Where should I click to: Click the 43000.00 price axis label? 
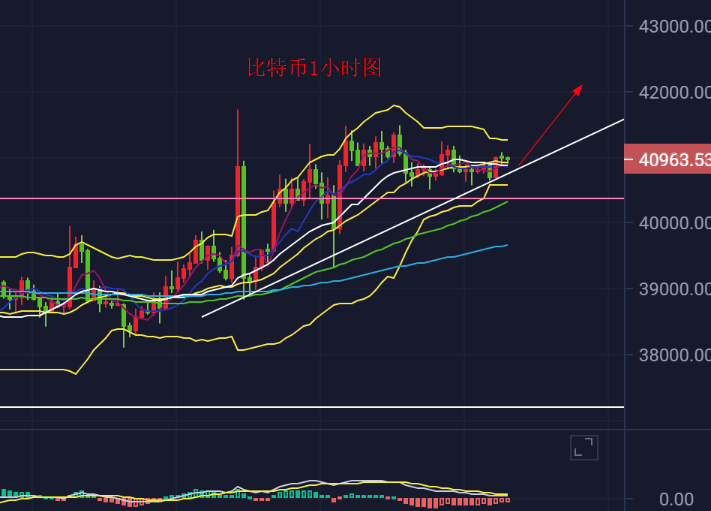675,27
